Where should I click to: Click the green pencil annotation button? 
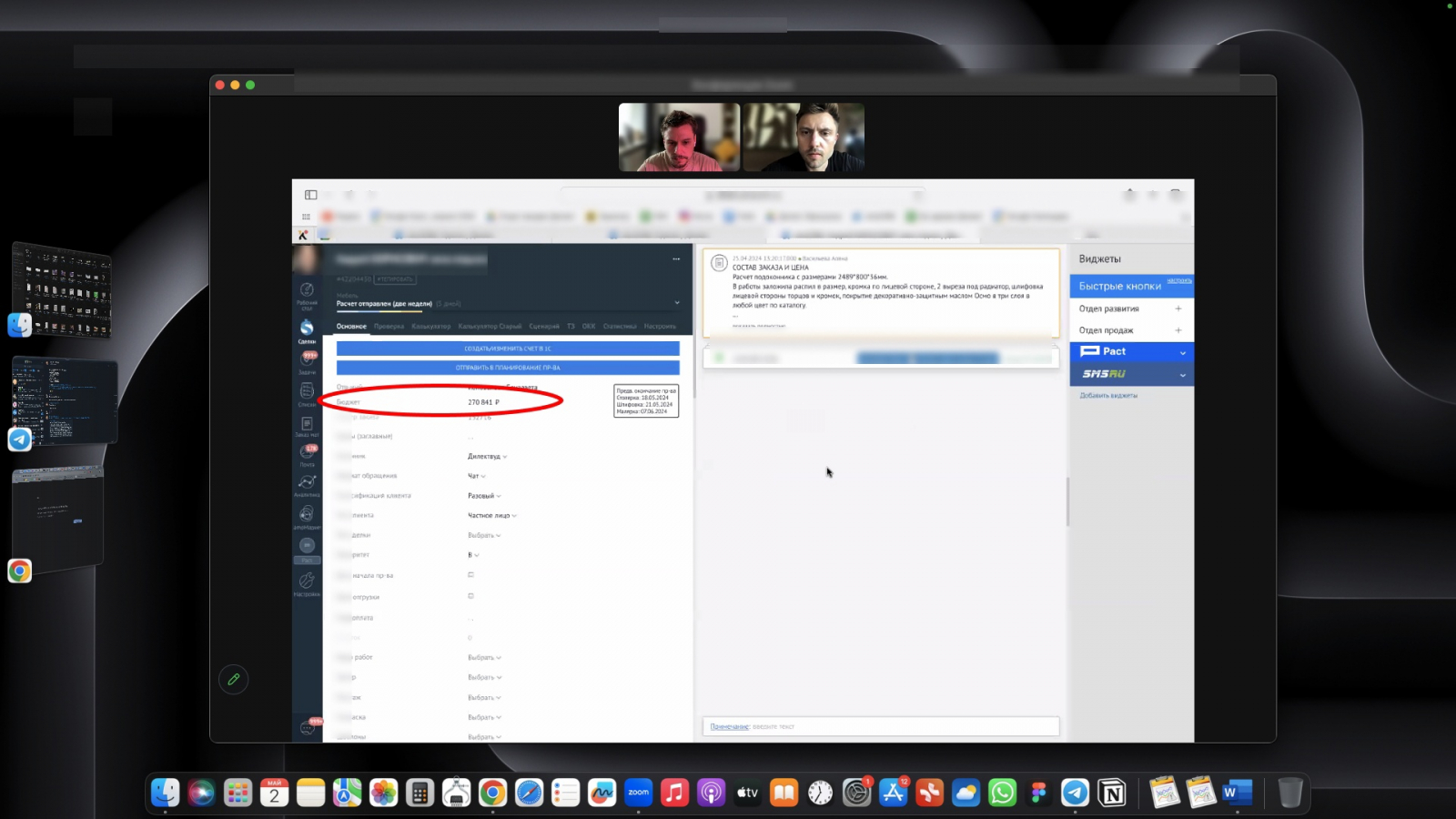pos(234,679)
